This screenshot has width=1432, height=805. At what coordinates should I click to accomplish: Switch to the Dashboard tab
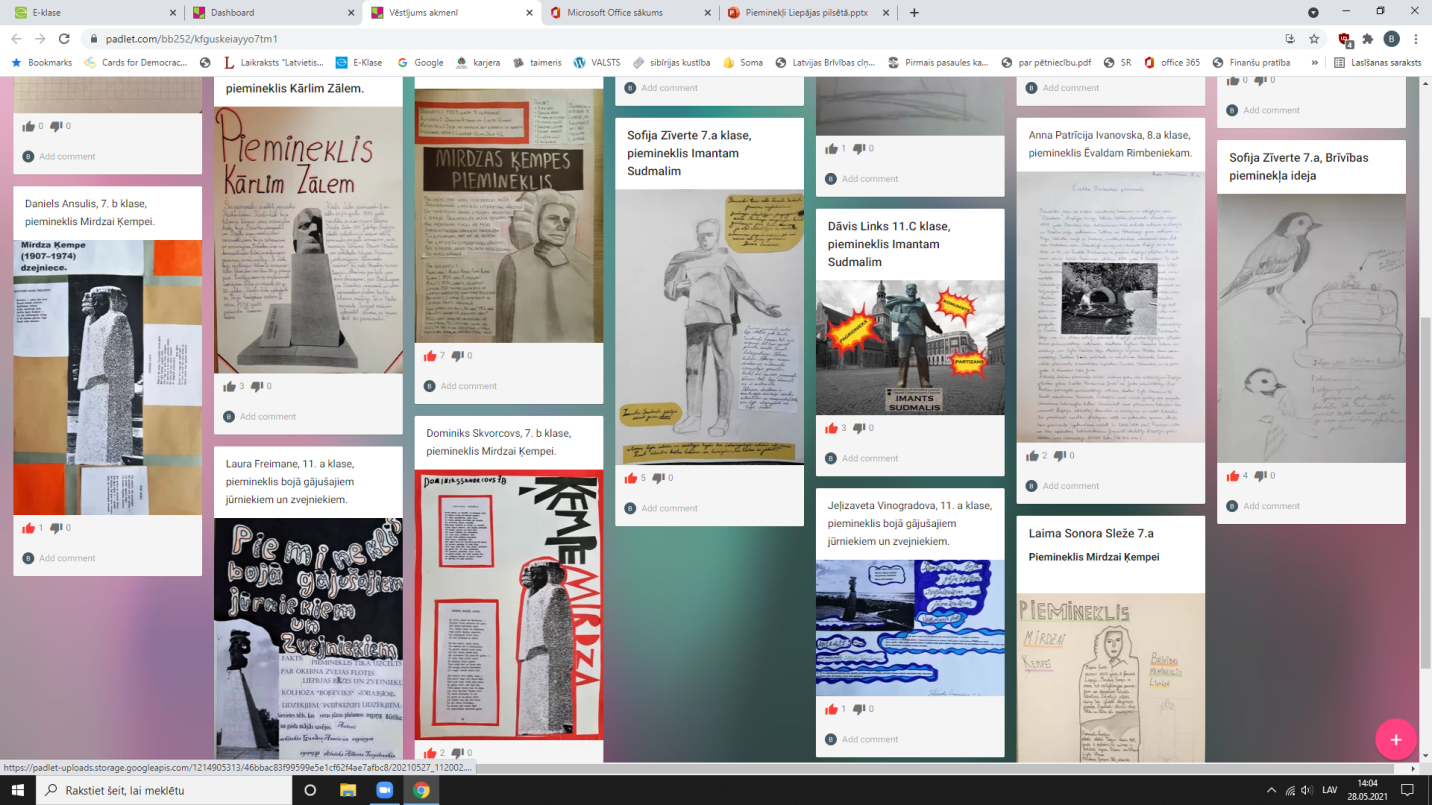pyautogui.click(x=271, y=13)
